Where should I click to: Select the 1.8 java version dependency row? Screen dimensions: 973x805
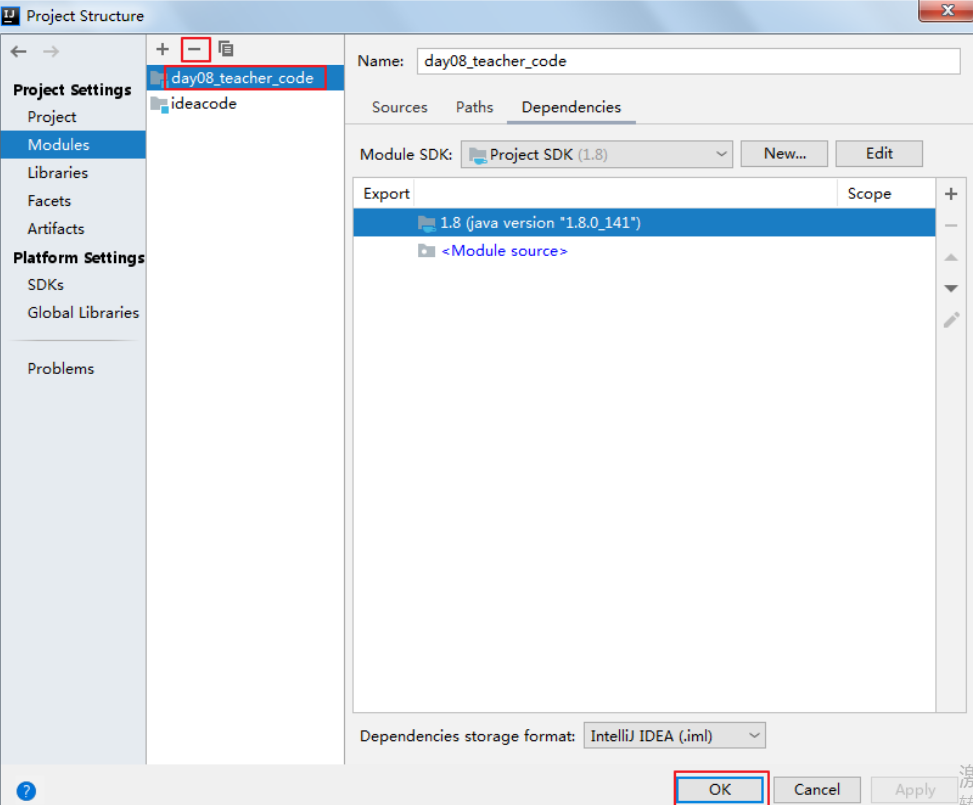(644, 223)
